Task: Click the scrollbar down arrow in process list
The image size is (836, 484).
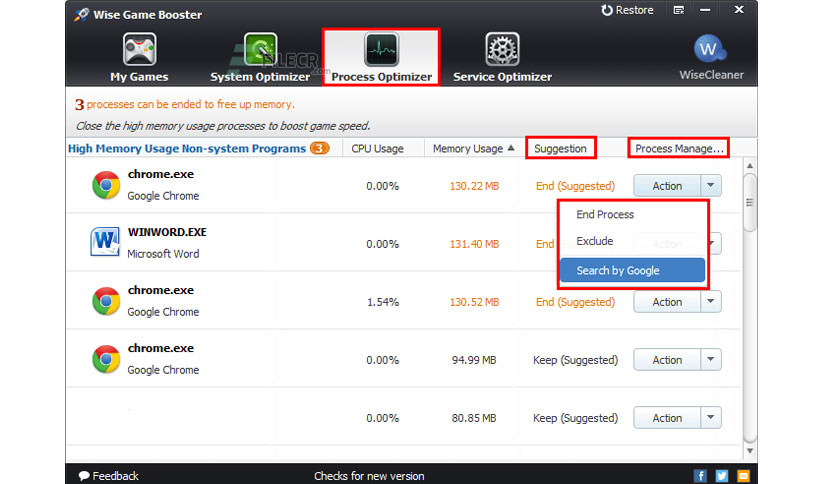Action: [x=750, y=451]
